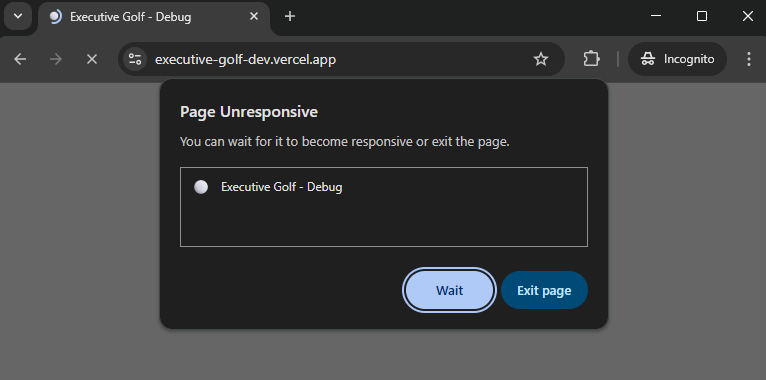Switch to the Executive Golf - Debug tab
Screen dimensions: 766x380
[154, 17]
